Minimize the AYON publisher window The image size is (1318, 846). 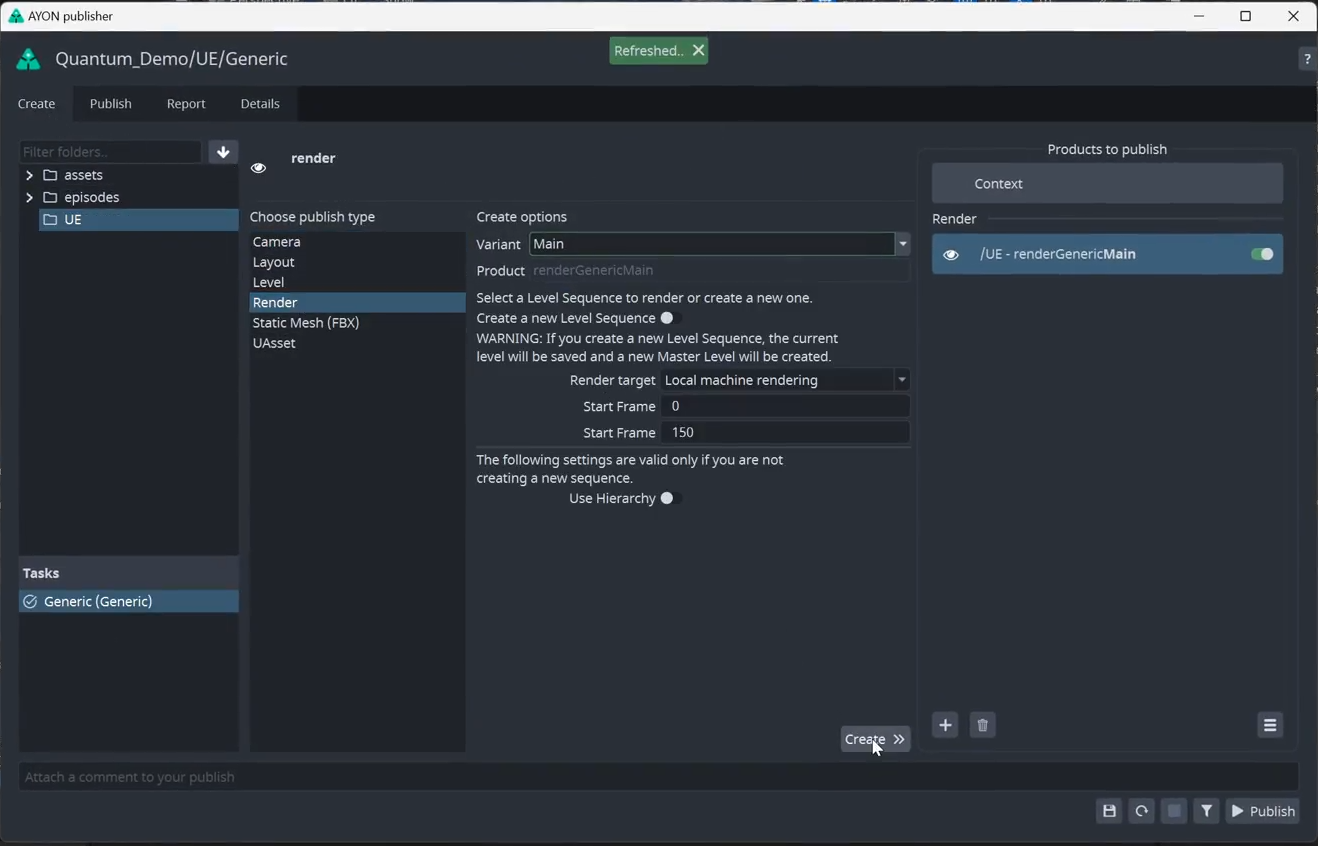click(x=1199, y=16)
